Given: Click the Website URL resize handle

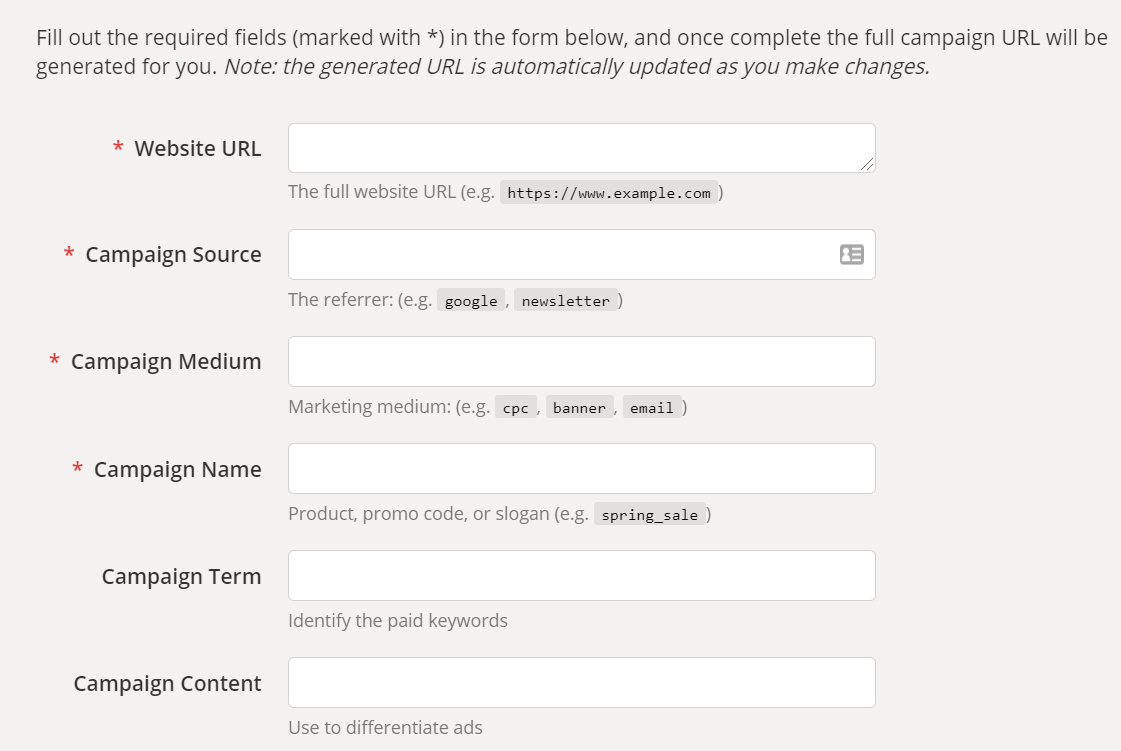Looking at the screenshot, I should point(867,164).
